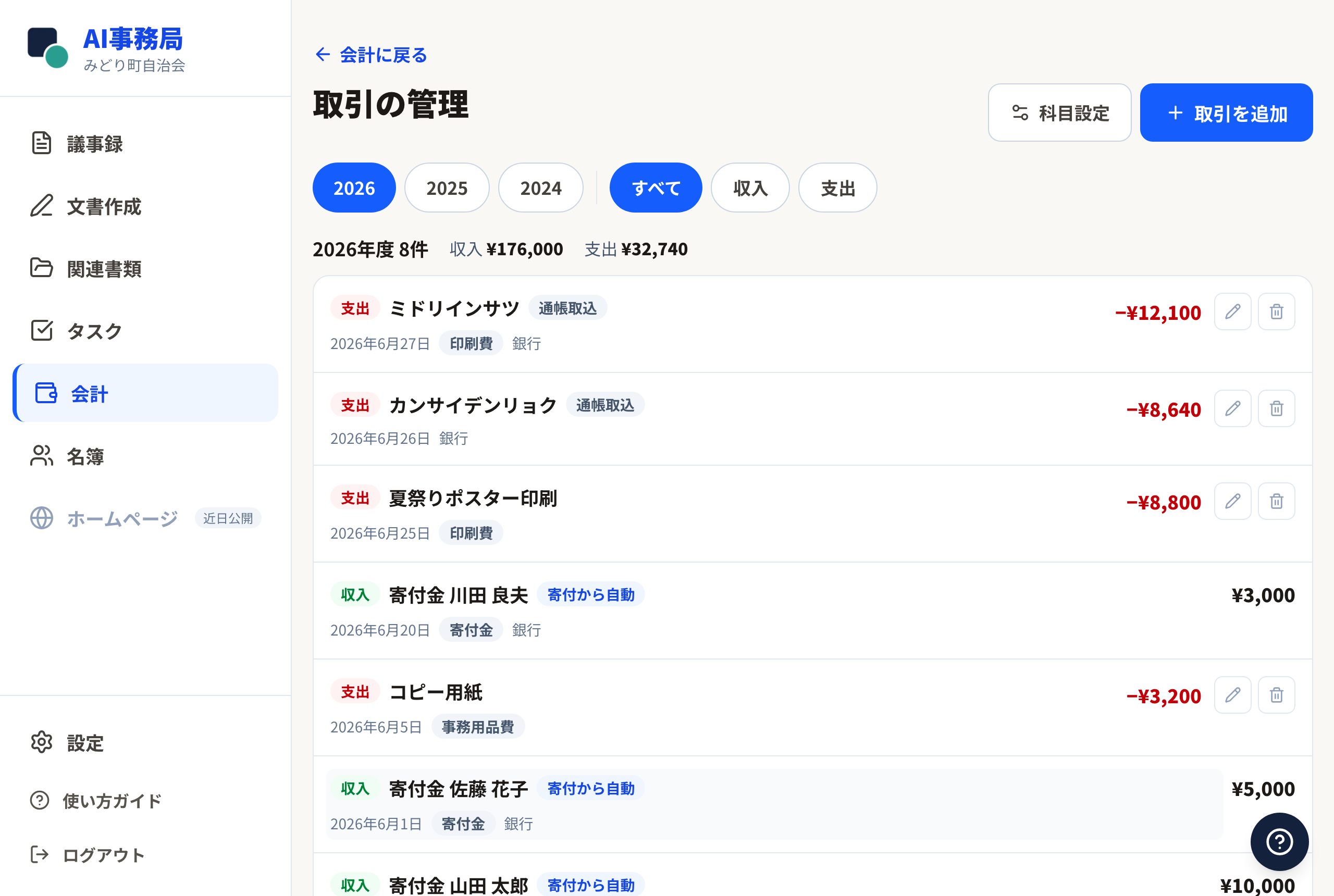Click the 使い方ガイド question mark icon

40,800
